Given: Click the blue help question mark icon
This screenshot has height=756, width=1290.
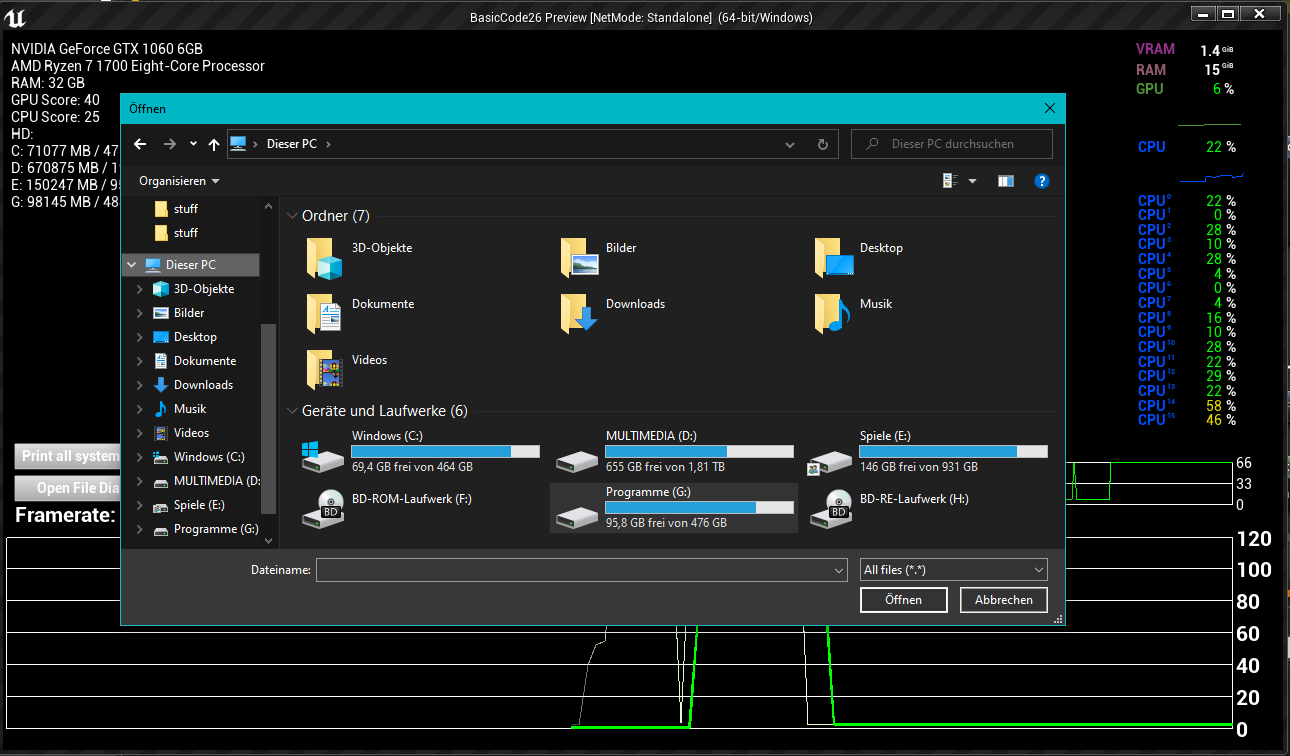Looking at the screenshot, I should pyautogui.click(x=1042, y=181).
